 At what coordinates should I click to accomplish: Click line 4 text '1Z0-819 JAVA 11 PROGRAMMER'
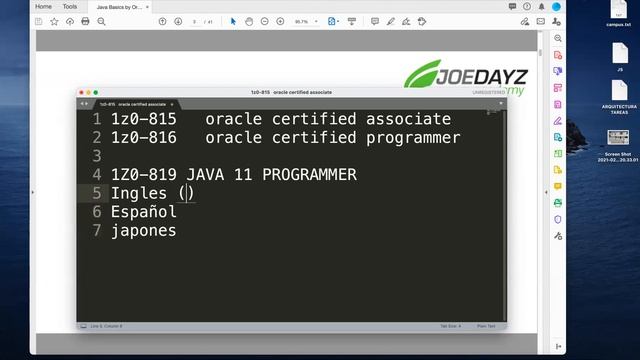(x=234, y=175)
